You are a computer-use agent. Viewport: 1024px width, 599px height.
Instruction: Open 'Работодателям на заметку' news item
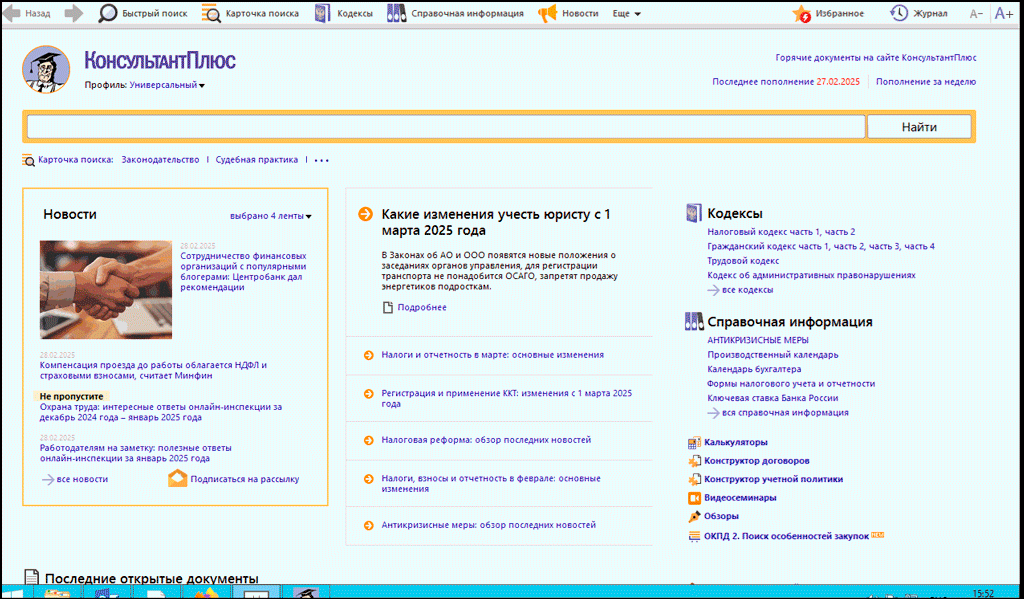[136, 453]
